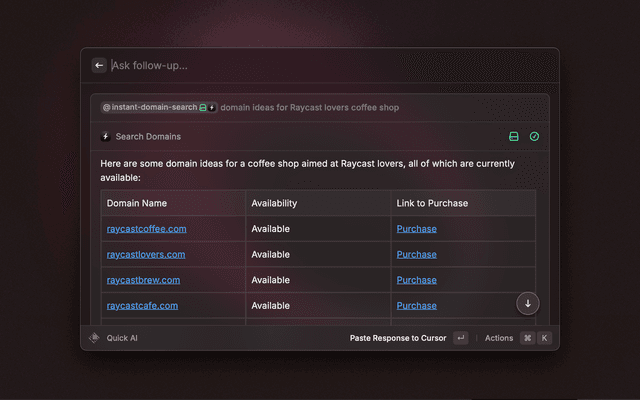This screenshot has width=640, height=400.
Task: Click the back arrow button
Action: pyautogui.click(x=99, y=65)
